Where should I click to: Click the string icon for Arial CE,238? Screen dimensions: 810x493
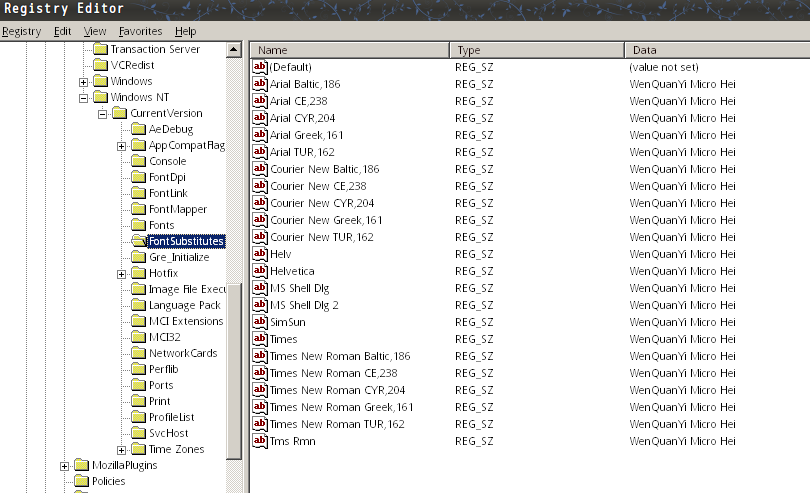(260, 101)
